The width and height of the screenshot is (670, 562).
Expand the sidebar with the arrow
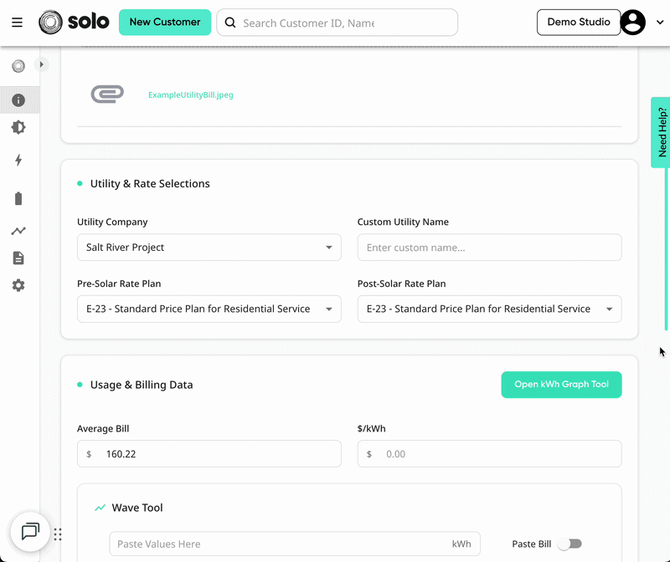tap(41, 65)
